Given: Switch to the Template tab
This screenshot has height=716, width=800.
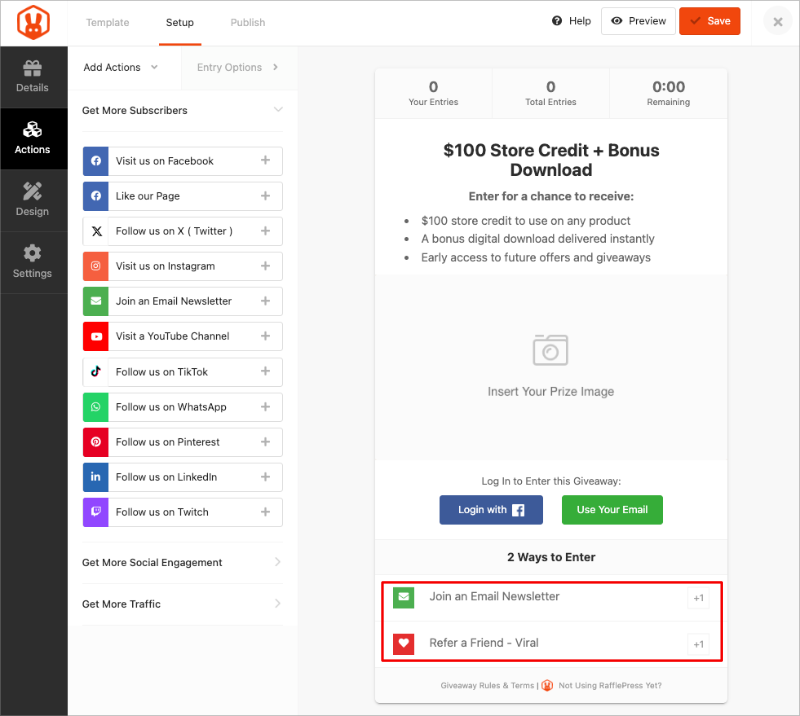Looking at the screenshot, I should click(x=107, y=22).
